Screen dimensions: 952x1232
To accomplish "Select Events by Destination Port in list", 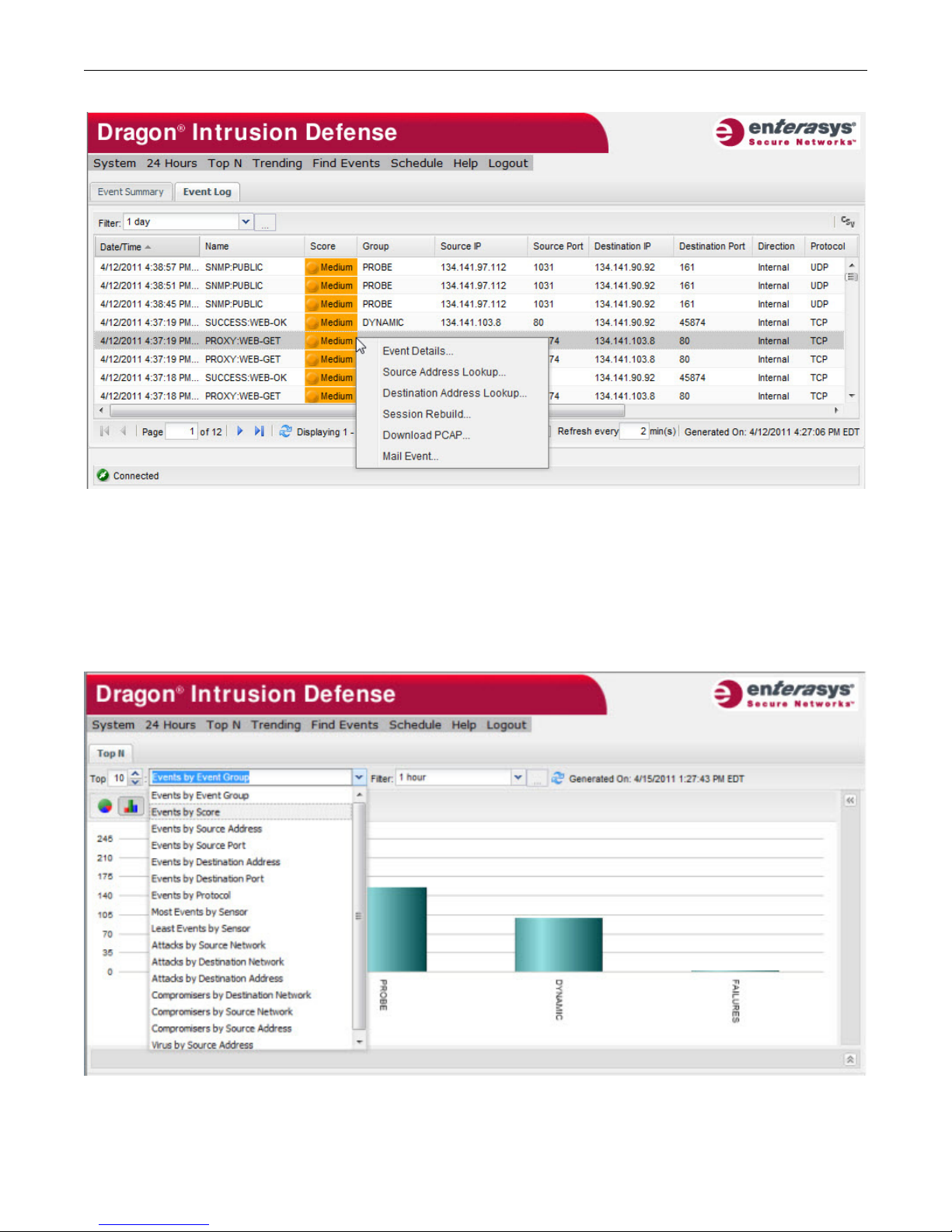I will [x=251, y=878].
